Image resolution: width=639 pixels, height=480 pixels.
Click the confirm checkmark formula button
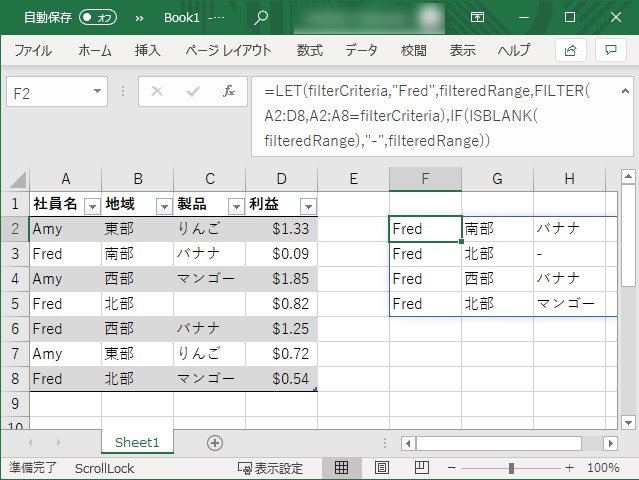[x=193, y=91]
